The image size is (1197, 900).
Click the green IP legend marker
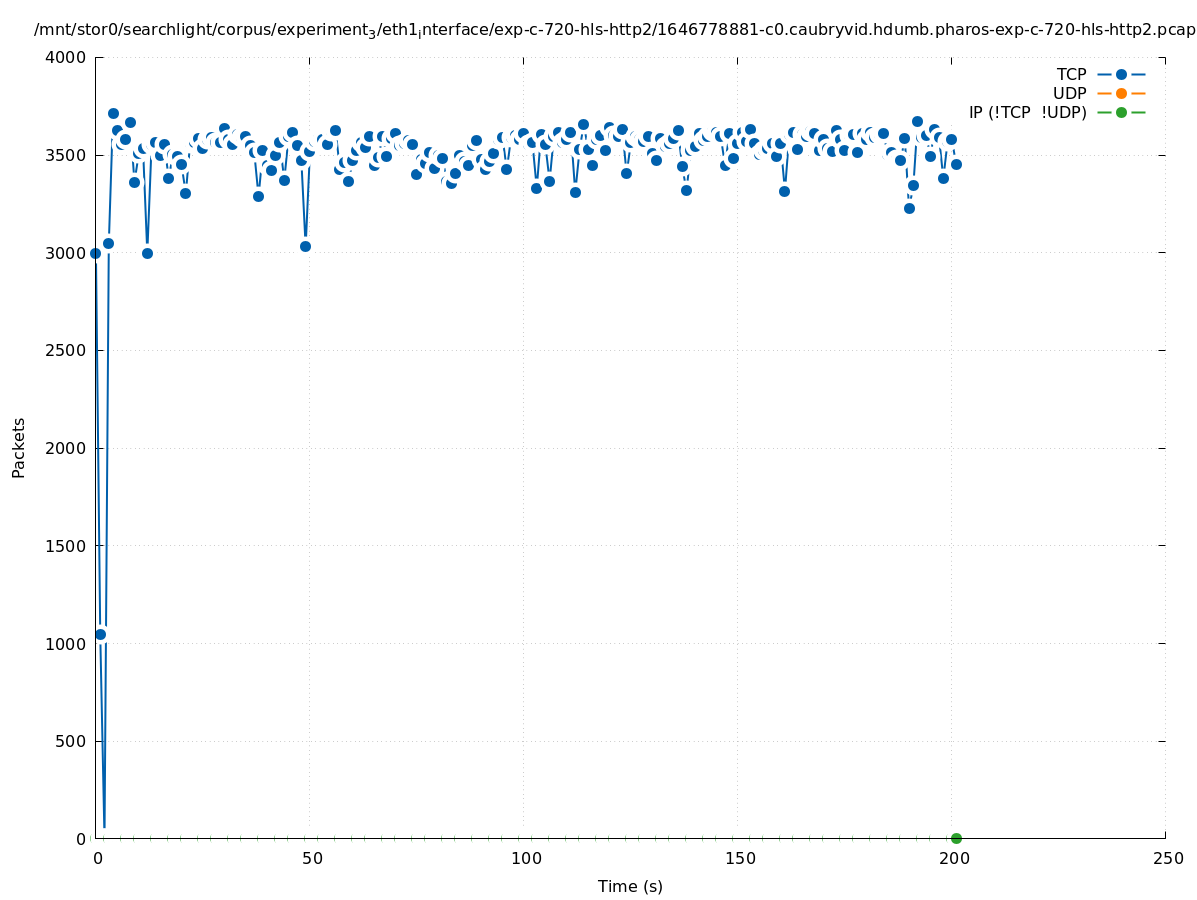1121,112
